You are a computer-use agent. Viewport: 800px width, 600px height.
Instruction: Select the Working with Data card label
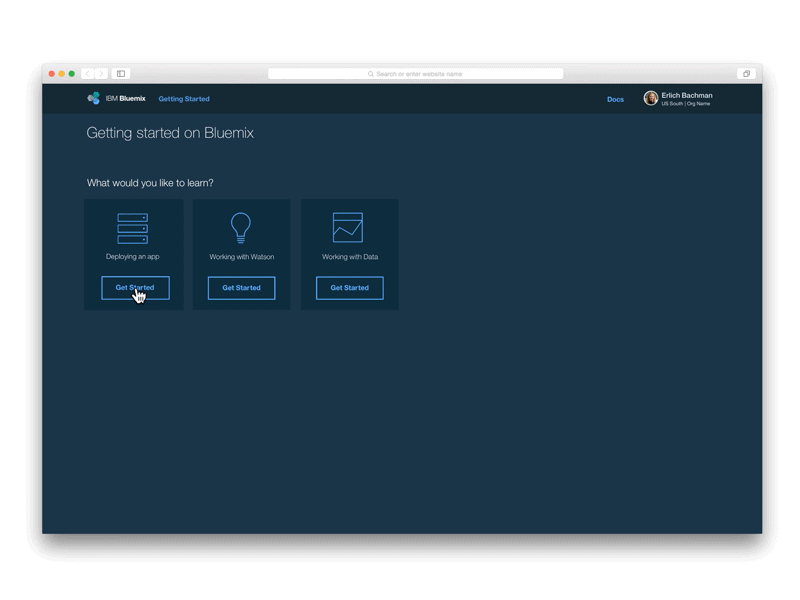click(350, 257)
